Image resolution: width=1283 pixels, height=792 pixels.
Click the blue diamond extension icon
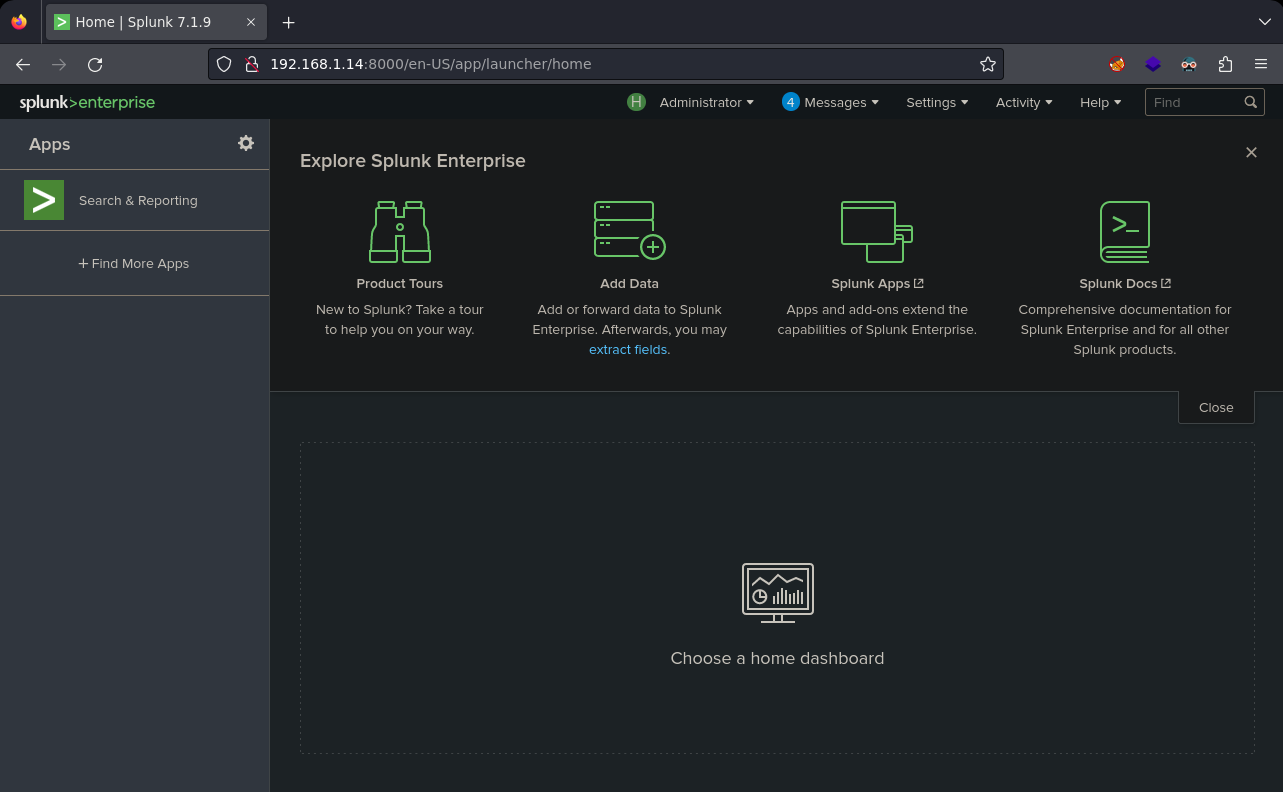[x=1153, y=64]
